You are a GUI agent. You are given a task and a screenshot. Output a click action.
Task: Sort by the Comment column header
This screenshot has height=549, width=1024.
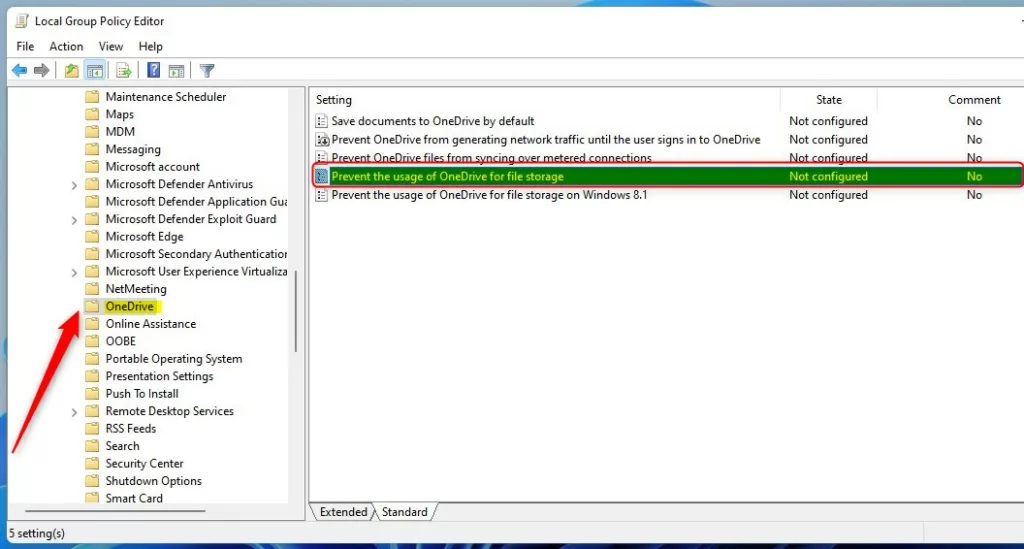974,100
